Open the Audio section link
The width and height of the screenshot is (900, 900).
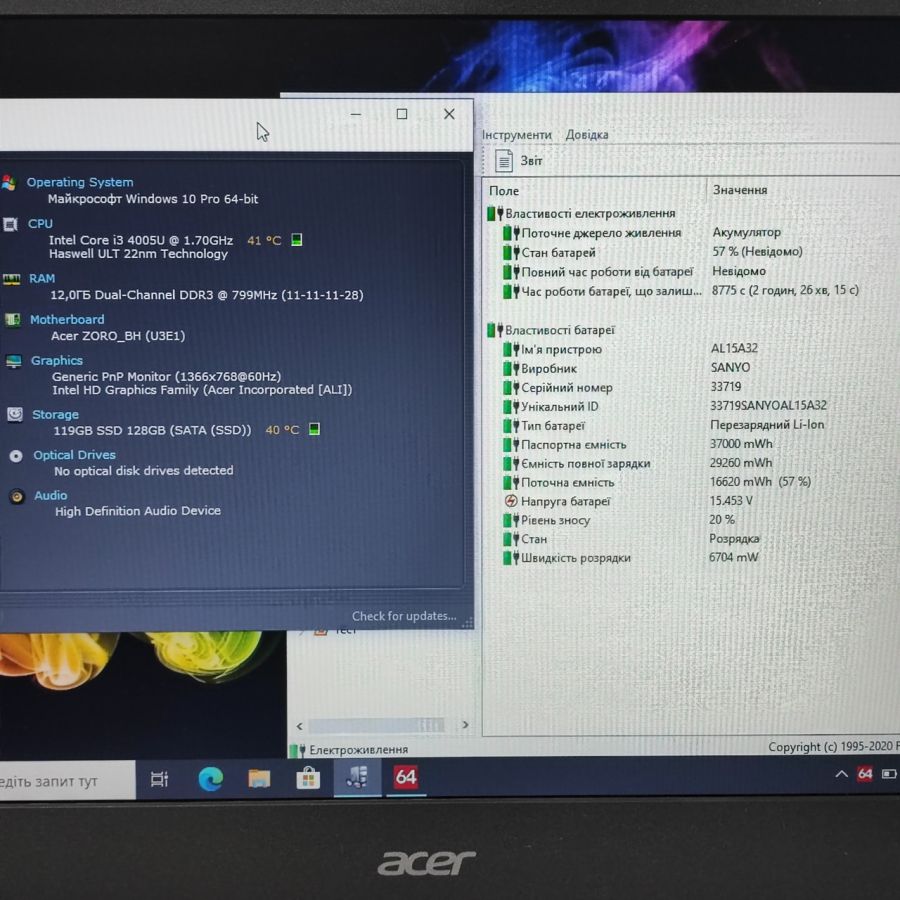51,495
